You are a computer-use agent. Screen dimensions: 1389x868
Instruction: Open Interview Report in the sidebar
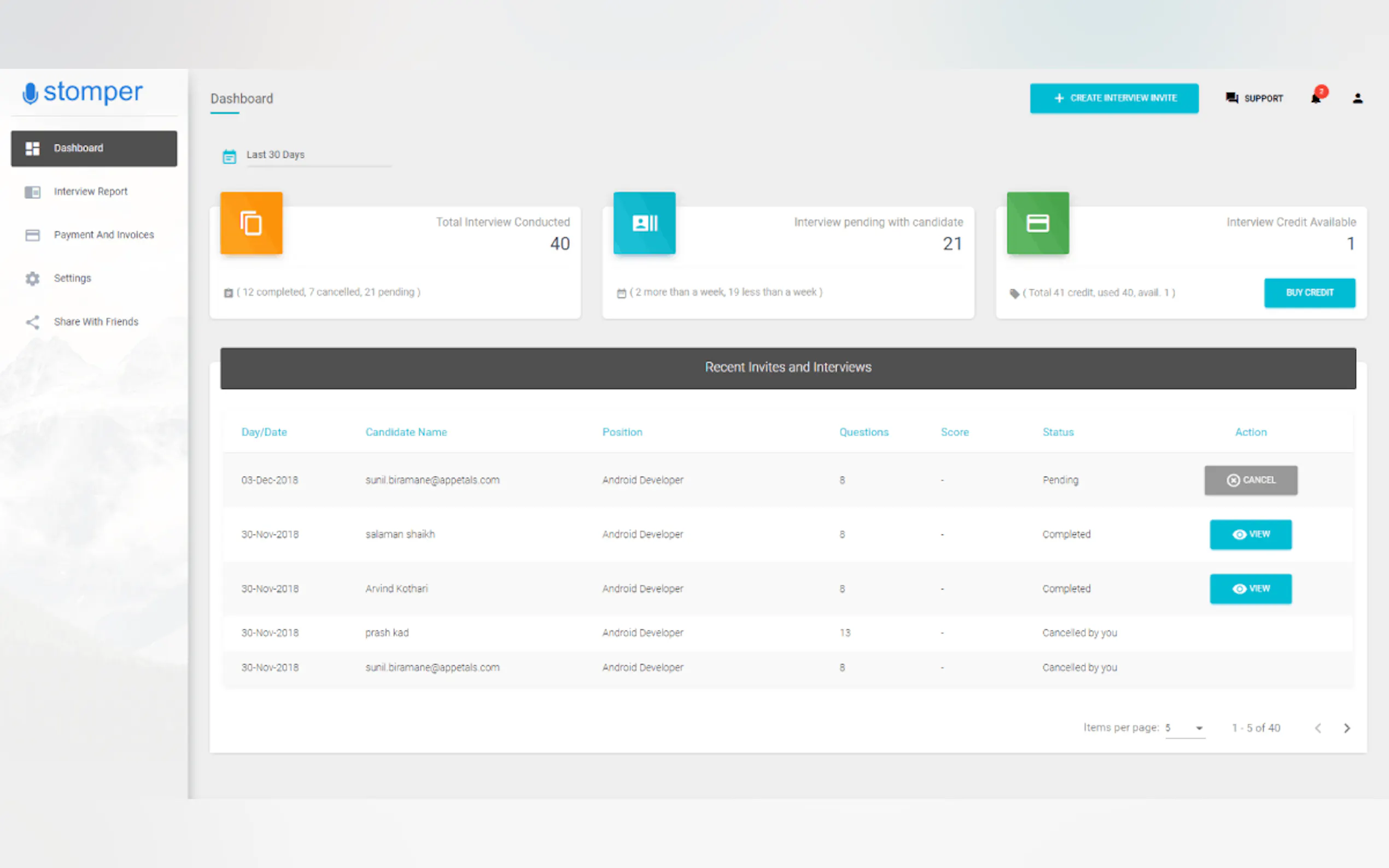point(91,192)
